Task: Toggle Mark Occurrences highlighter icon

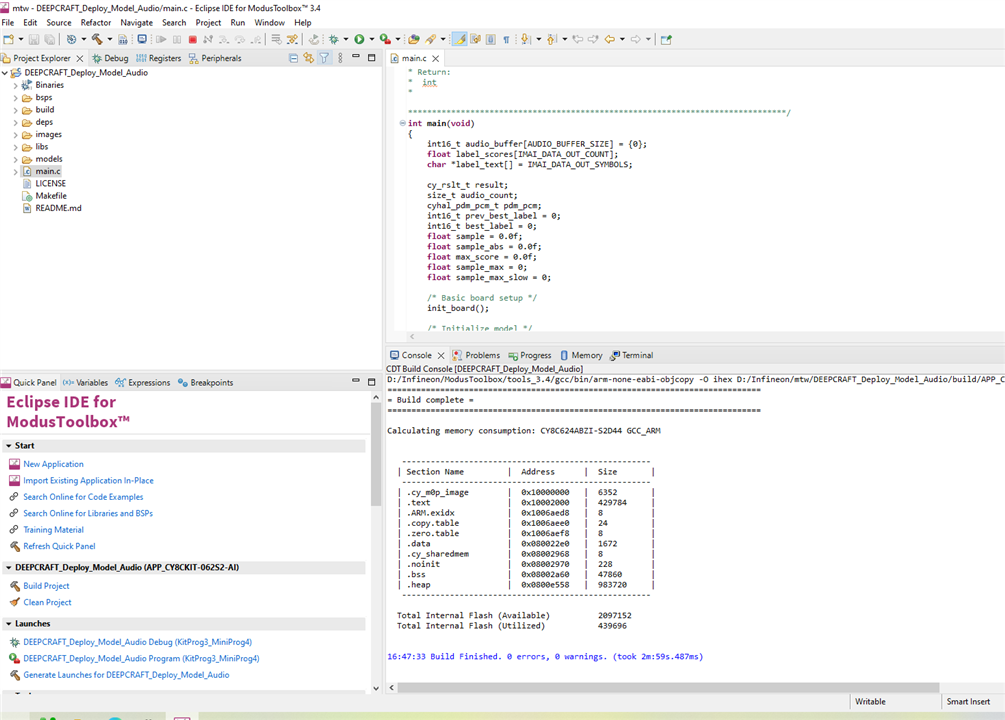Action: click(460, 39)
